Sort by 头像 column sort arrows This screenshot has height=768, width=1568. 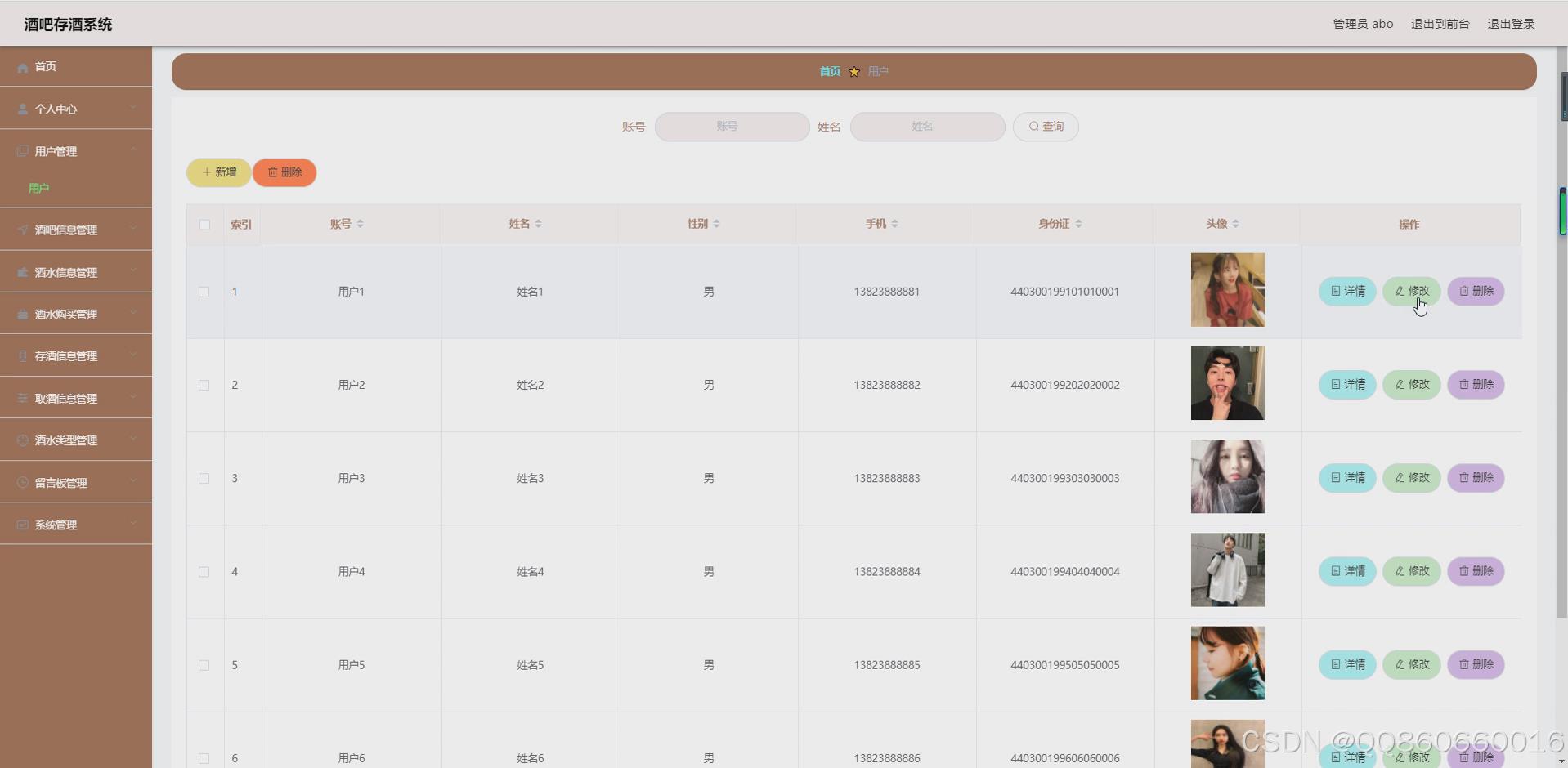1235,224
